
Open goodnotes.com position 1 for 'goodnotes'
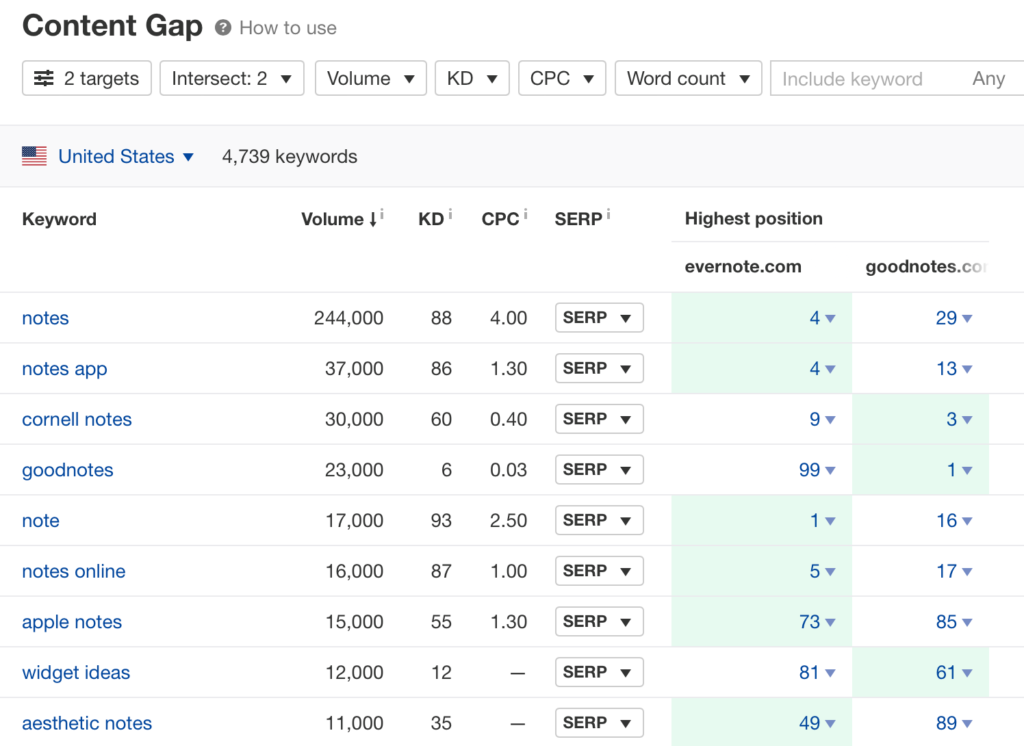(959, 470)
